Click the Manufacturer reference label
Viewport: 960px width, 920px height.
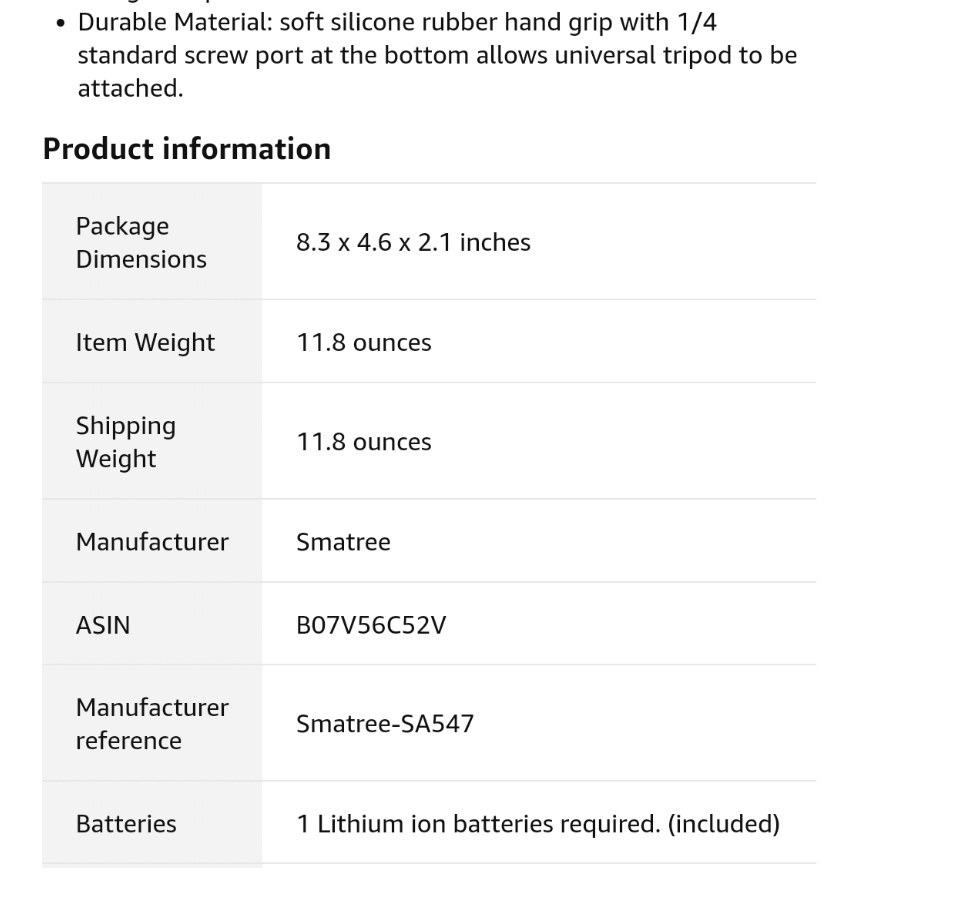pos(152,724)
